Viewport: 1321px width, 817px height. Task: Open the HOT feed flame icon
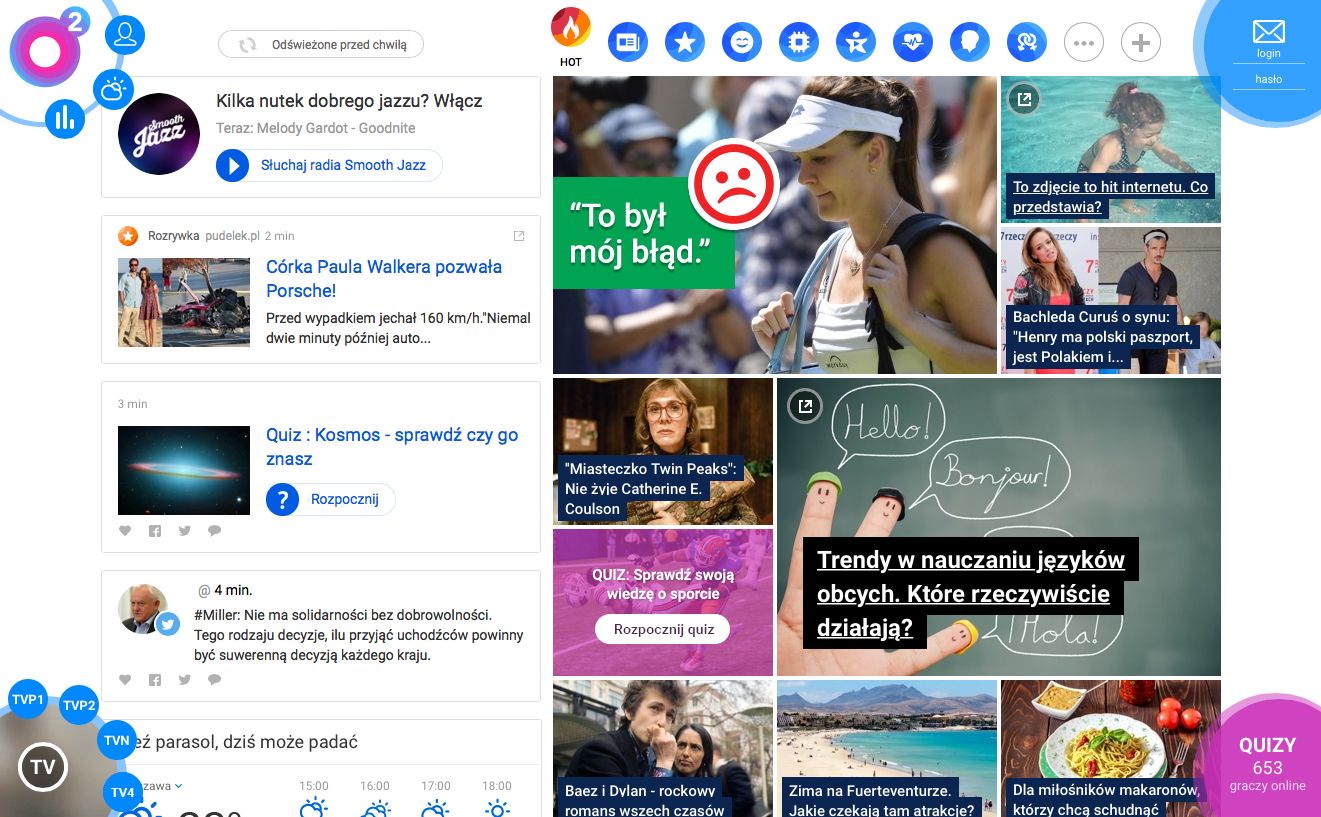click(570, 30)
